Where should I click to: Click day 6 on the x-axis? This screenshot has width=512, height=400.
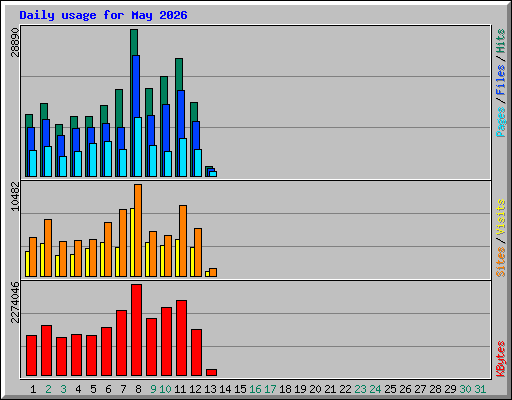click(108, 389)
